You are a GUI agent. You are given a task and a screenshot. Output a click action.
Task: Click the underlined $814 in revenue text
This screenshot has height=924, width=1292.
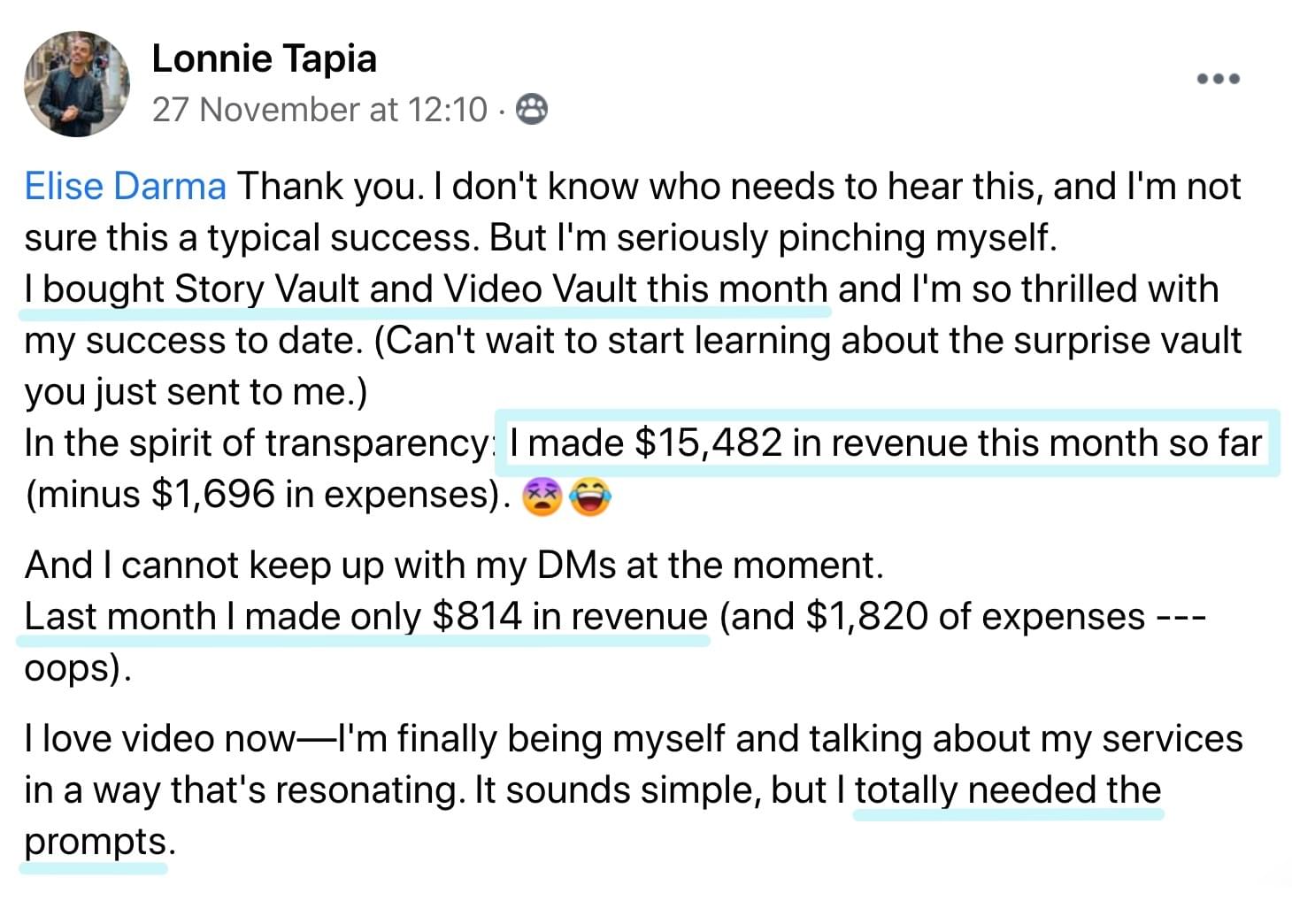(365, 617)
